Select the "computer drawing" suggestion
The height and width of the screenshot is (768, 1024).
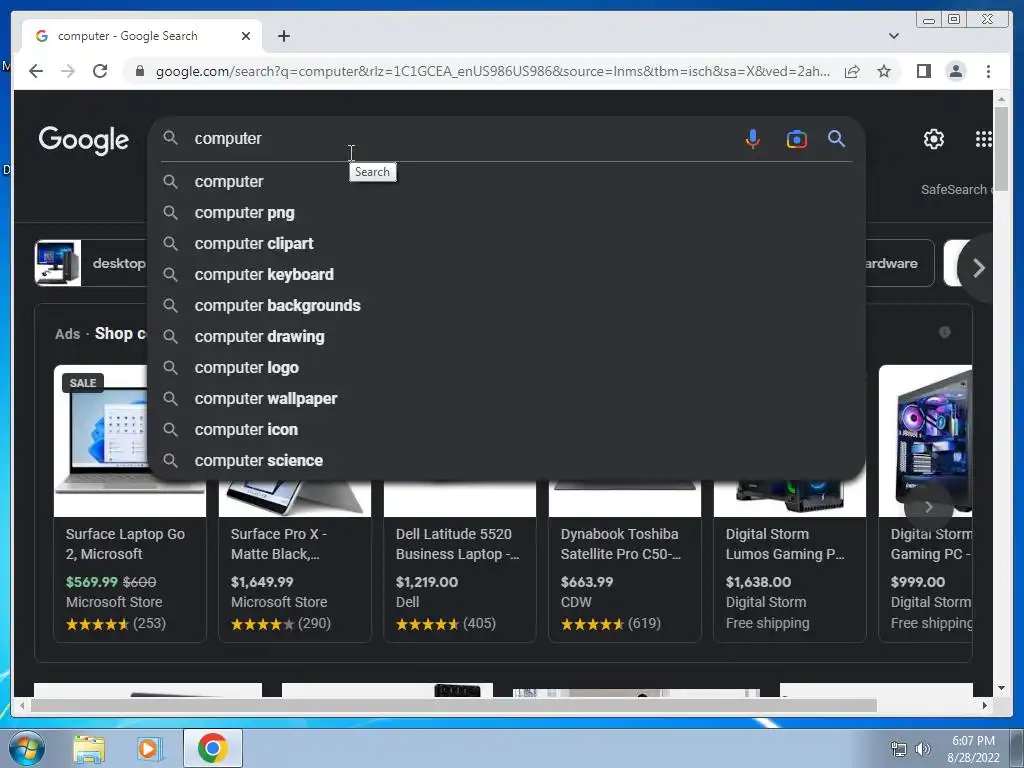(507, 337)
